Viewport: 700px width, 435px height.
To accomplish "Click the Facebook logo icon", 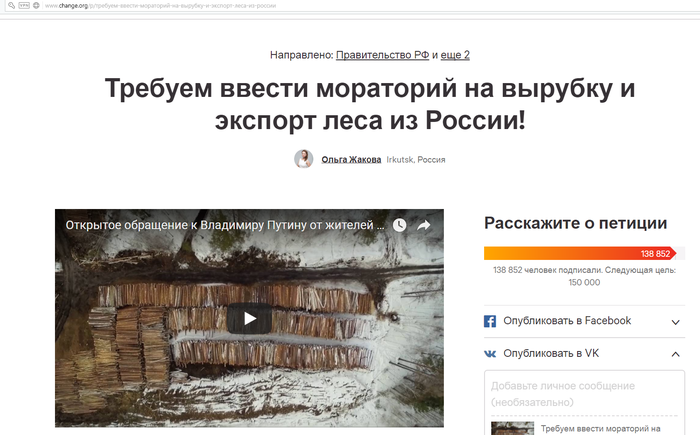I will [x=490, y=321].
